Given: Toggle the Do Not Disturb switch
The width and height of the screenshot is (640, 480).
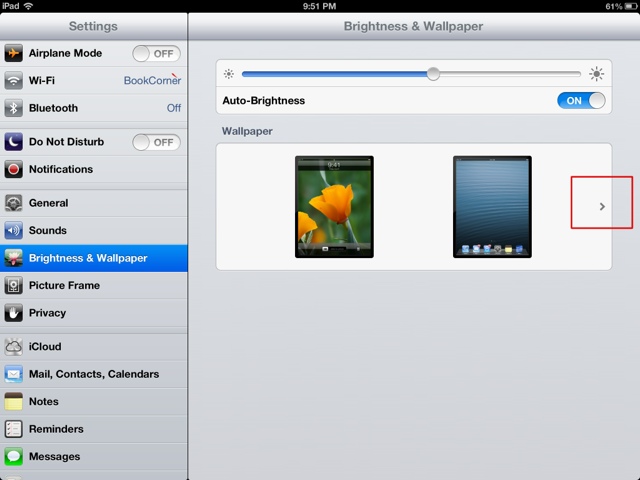Looking at the screenshot, I should pyautogui.click(x=156, y=142).
